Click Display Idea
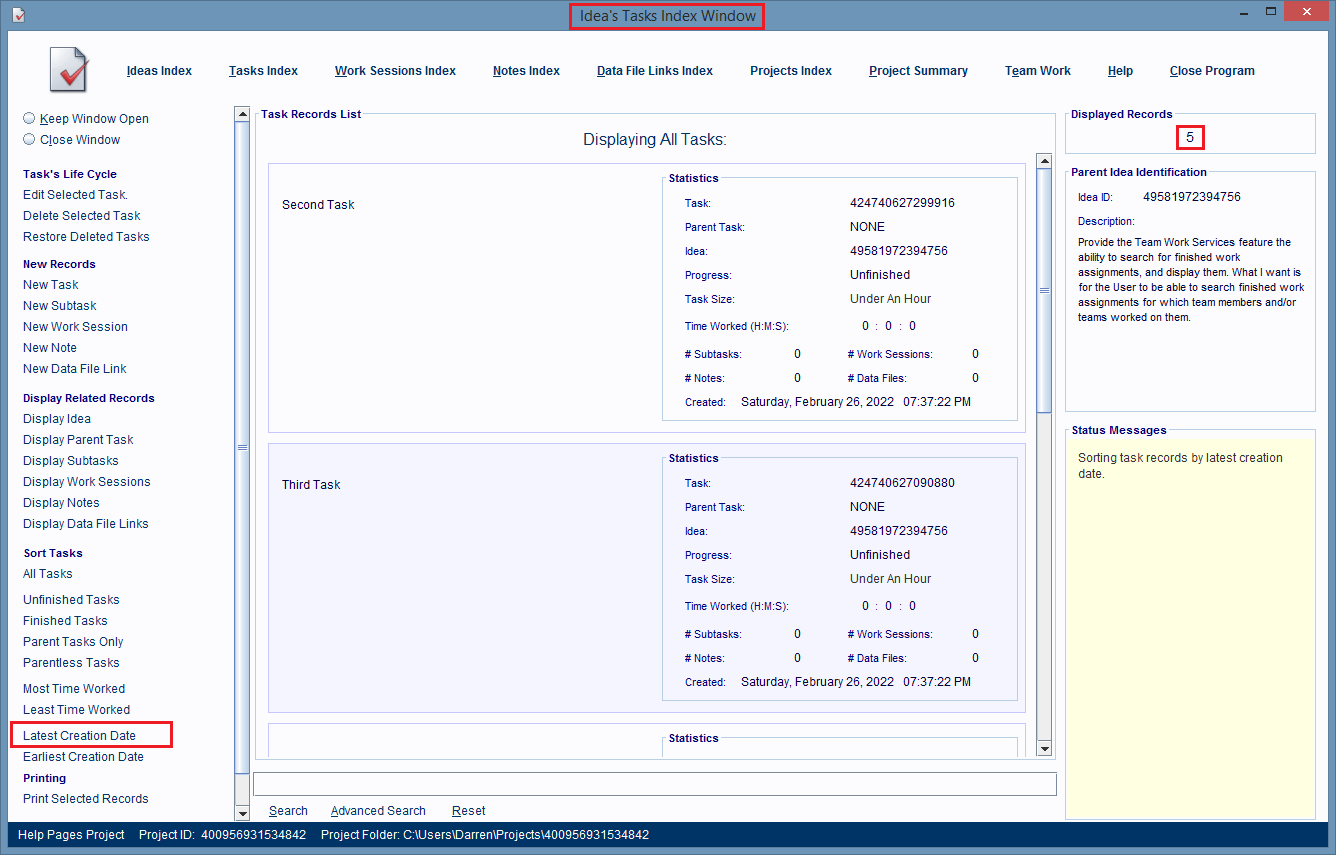Image resolution: width=1336 pixels, height=855 pixels. pyautogui.click(x=57, y=419)
